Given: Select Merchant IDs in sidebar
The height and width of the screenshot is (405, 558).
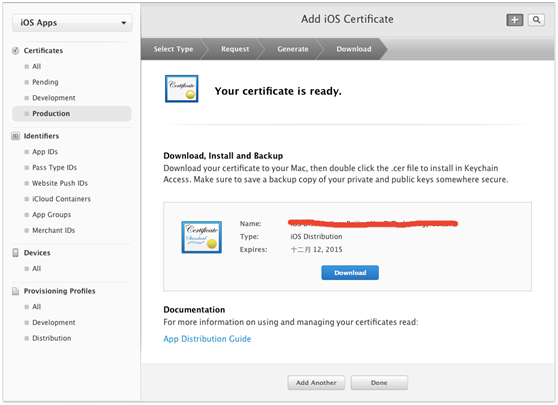Looking at the screenshot, I should 53,230.
